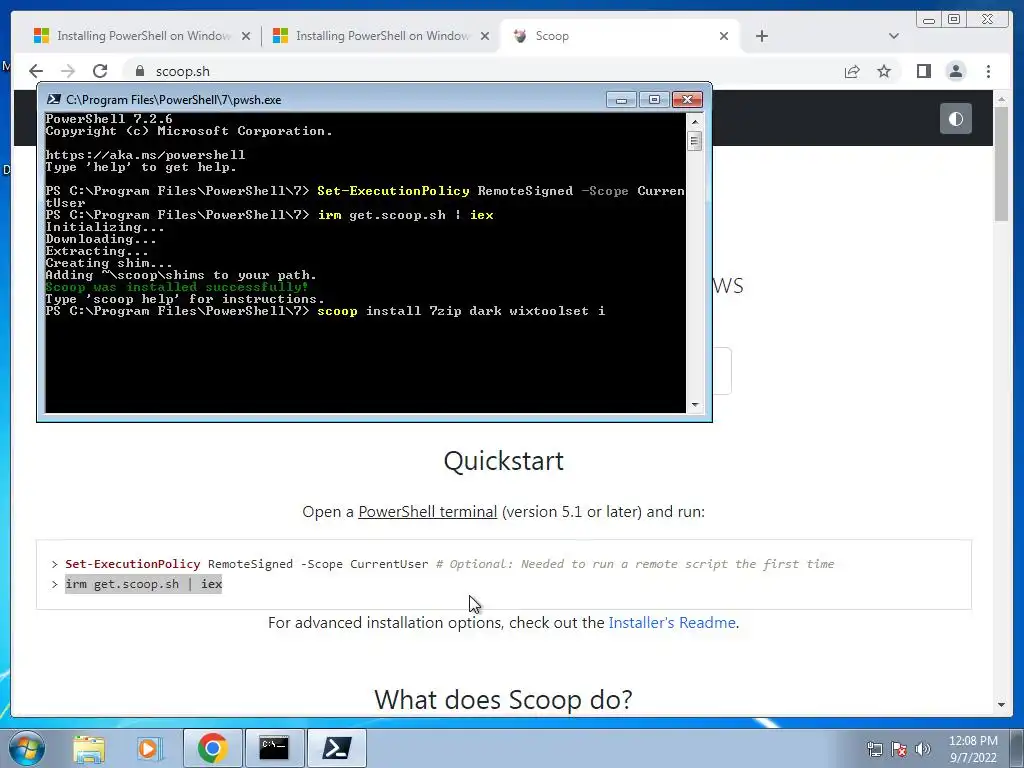The image size is (1024, 768).
Task: Click inside the scoop install command line
Action: [x=325, y=312]
